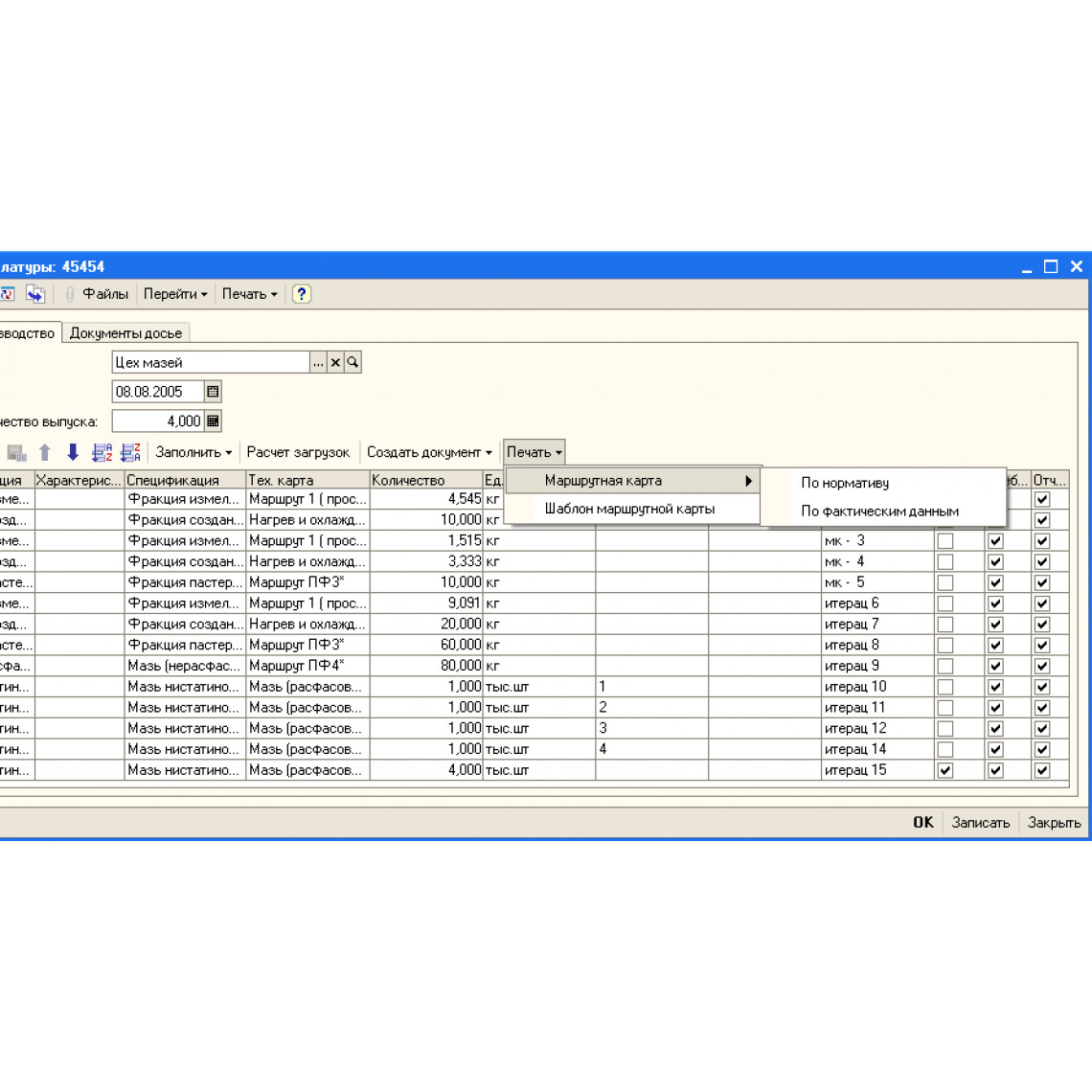Select the cell мк - 5

(877, 582)
